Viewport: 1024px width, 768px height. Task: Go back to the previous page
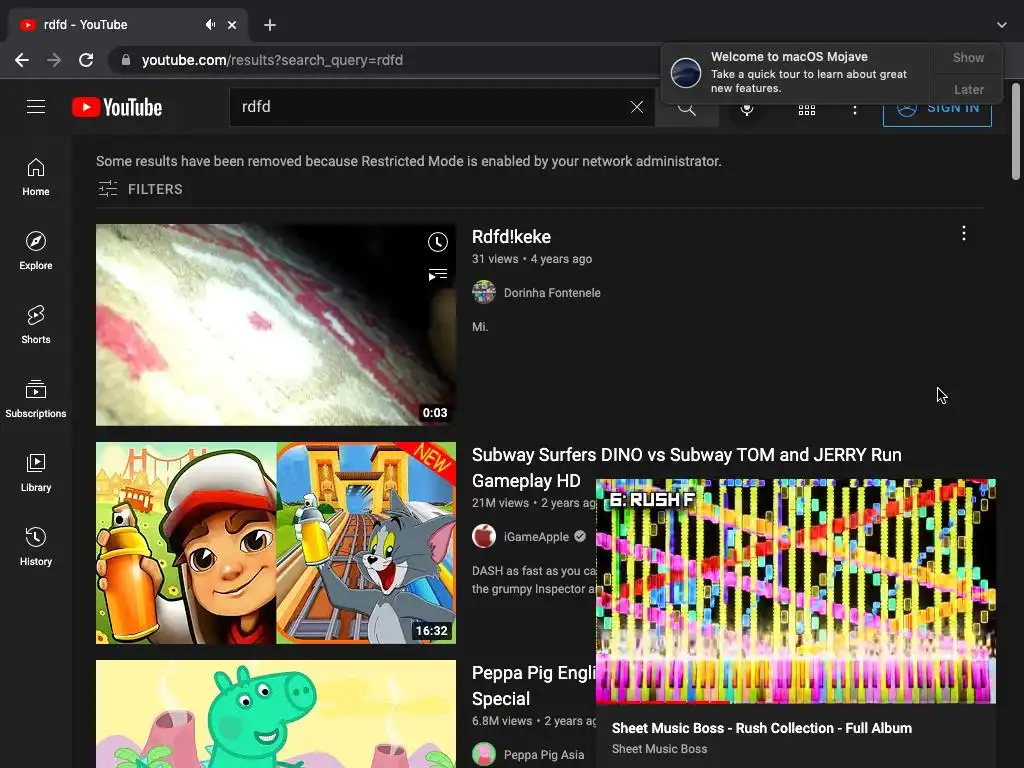[22, 60]
